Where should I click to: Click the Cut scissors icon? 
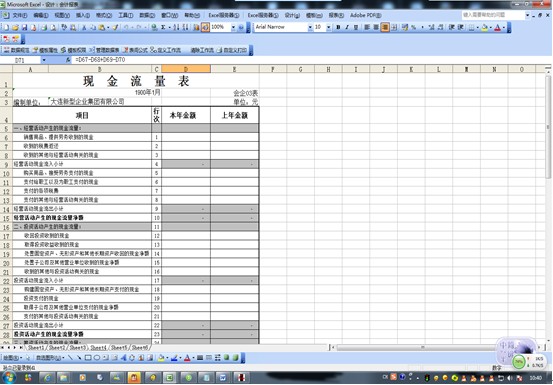(84, 28)
